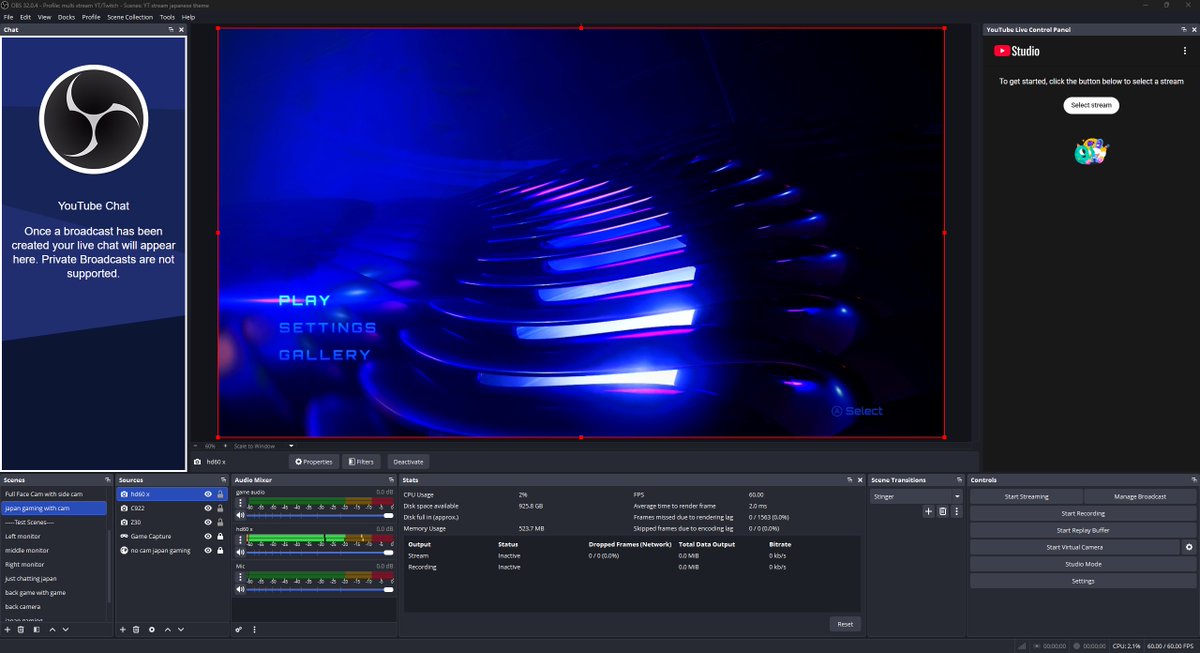Open hd60 x audio channel options menu
This screenshot has height=653, width=1200.
click(x=240, y=539)
